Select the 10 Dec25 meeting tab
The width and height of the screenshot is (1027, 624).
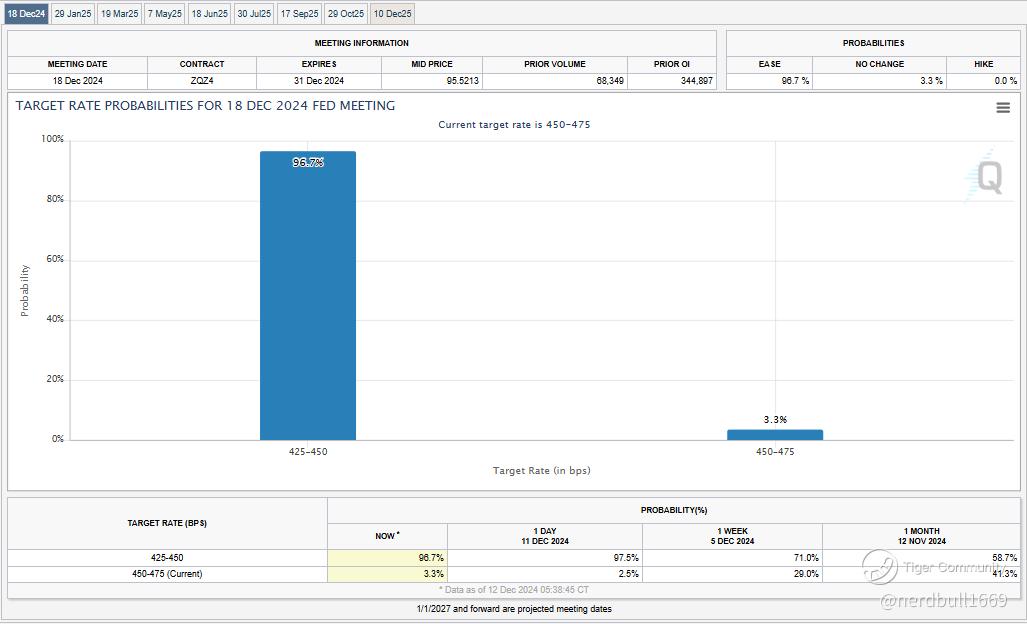click(392, 14)
